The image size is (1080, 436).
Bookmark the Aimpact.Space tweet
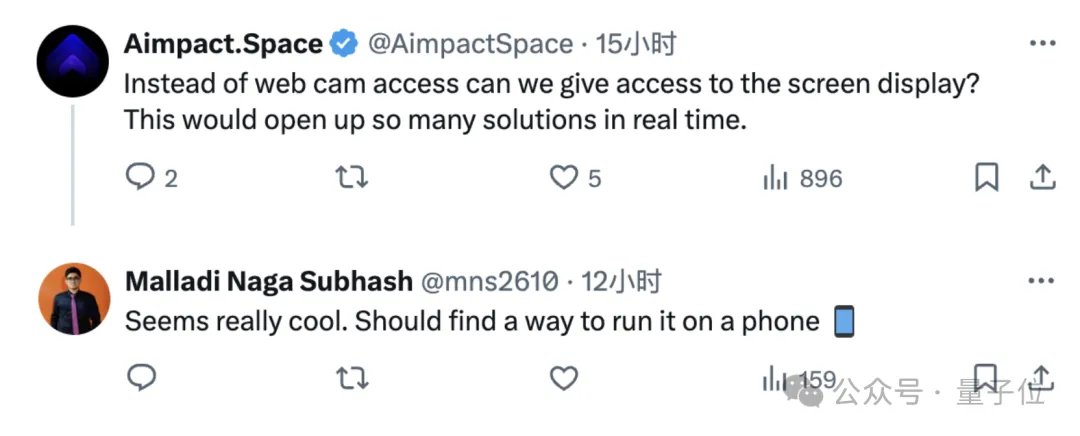pos(986,178)
